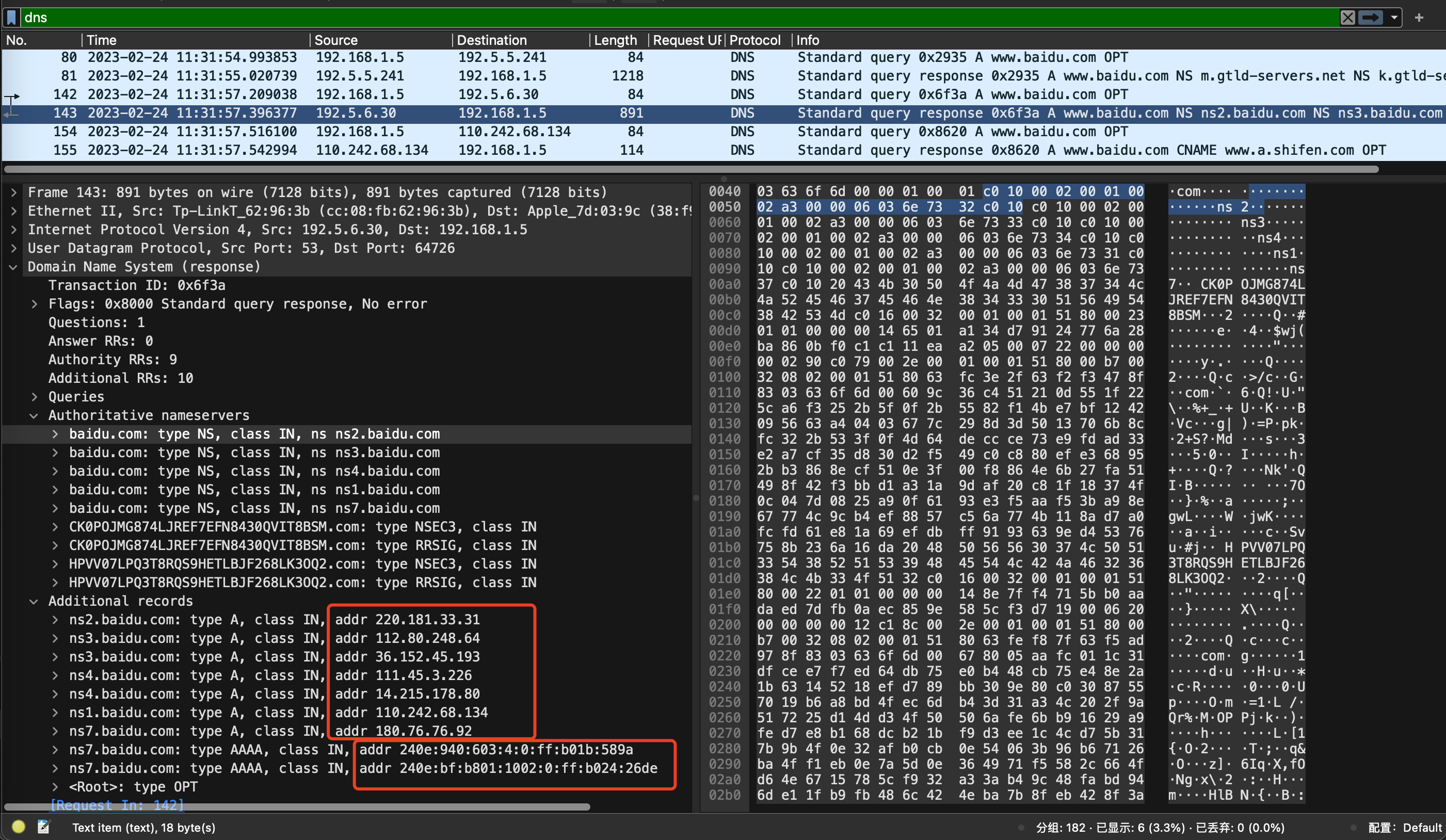Image resolution: width=1446 pixels, height=840 pixels.
Task: Select packet number 80 in the list
Action: click(x=723, y=57)
